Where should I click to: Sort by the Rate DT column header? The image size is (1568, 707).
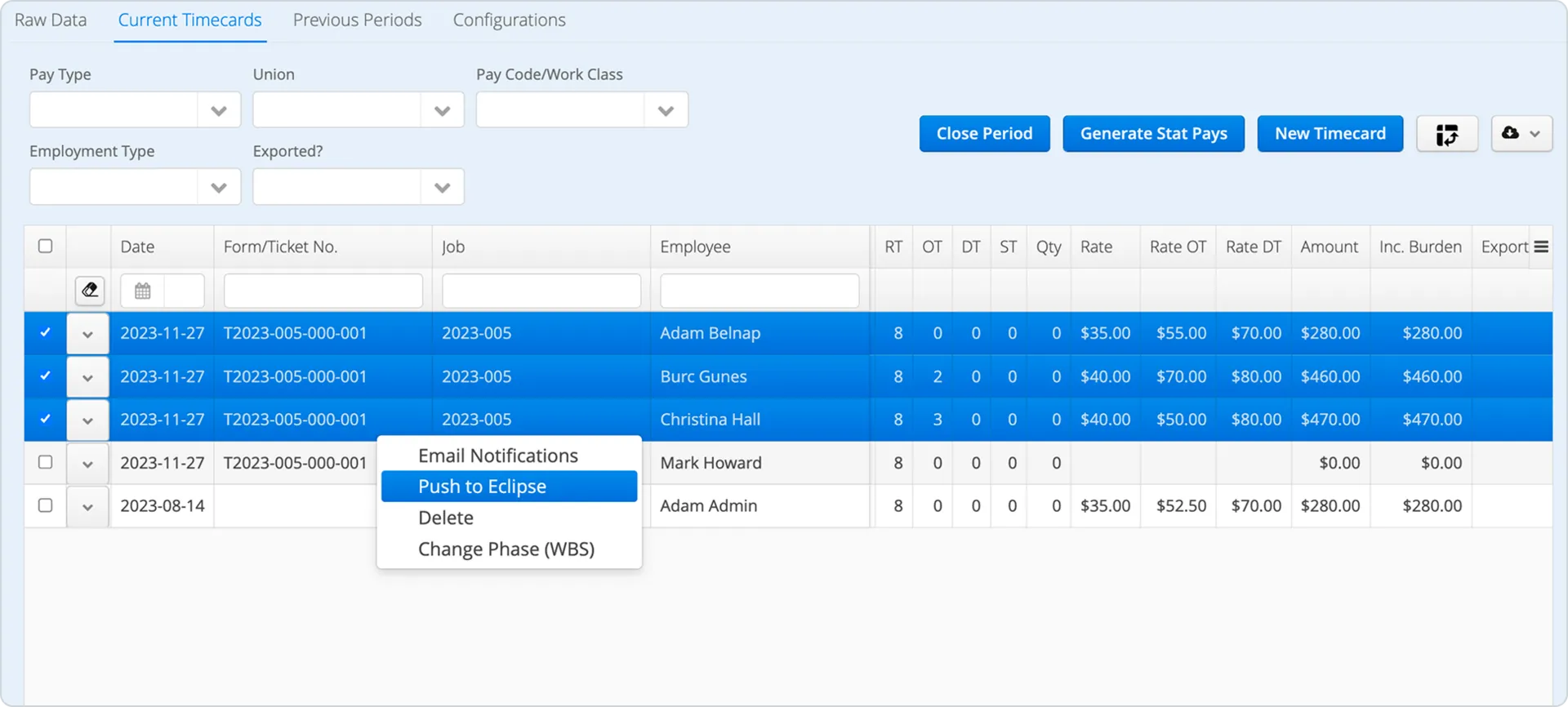point(1254,247)
